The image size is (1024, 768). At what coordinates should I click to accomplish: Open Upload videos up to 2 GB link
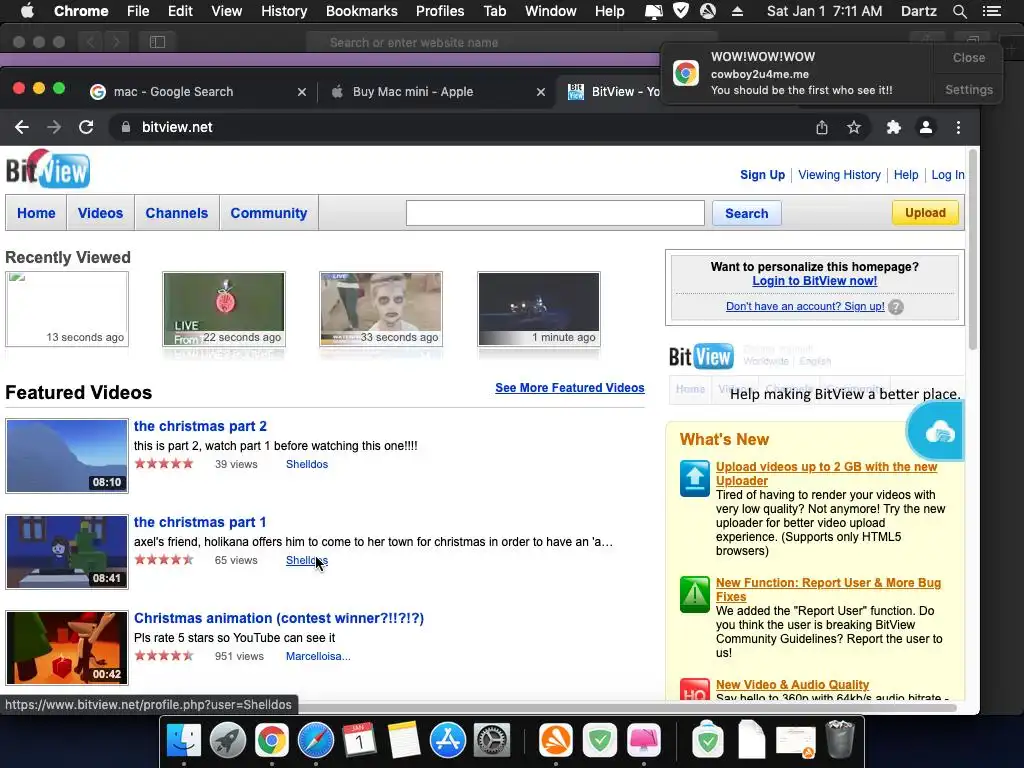tap(826, 473)
